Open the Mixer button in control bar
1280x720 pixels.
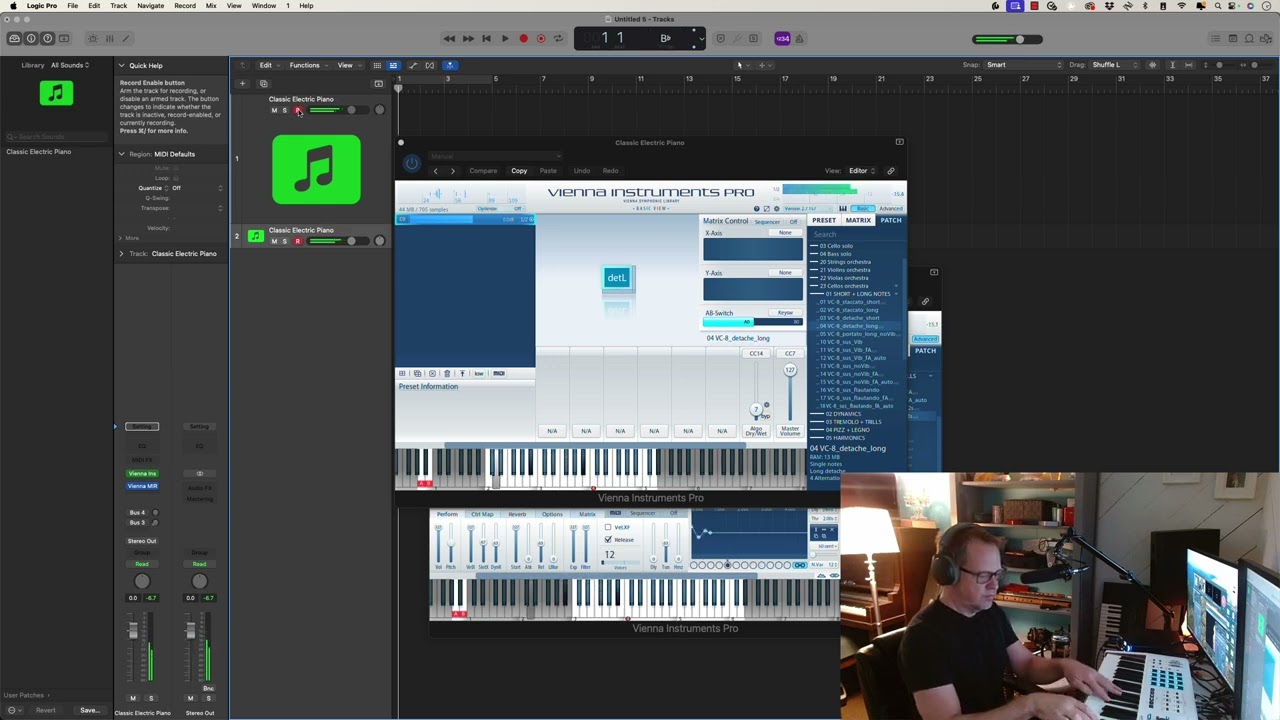click(109, 39)
